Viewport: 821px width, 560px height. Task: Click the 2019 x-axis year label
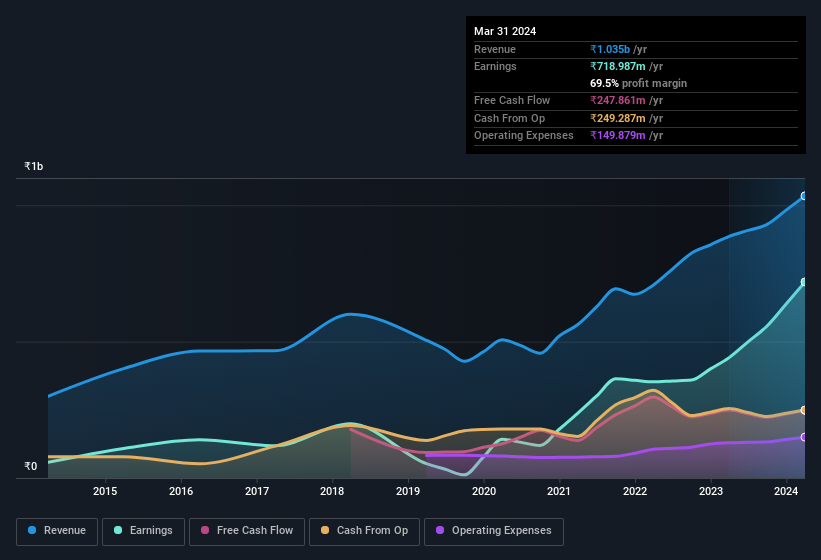coord(408,491)
